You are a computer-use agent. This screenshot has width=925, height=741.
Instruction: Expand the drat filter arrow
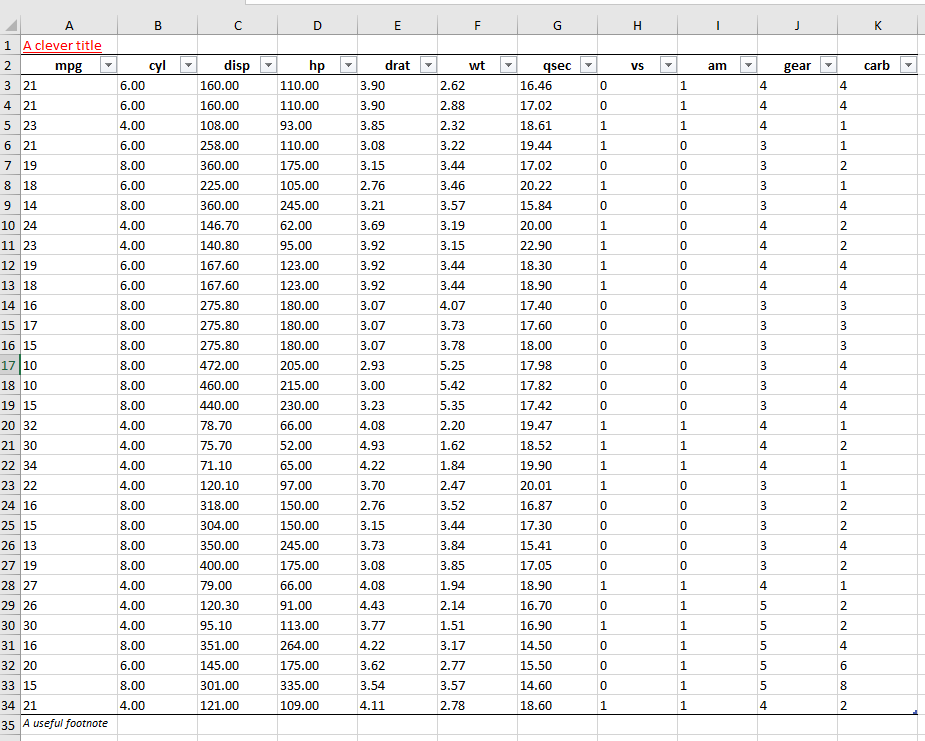(428, 65)
